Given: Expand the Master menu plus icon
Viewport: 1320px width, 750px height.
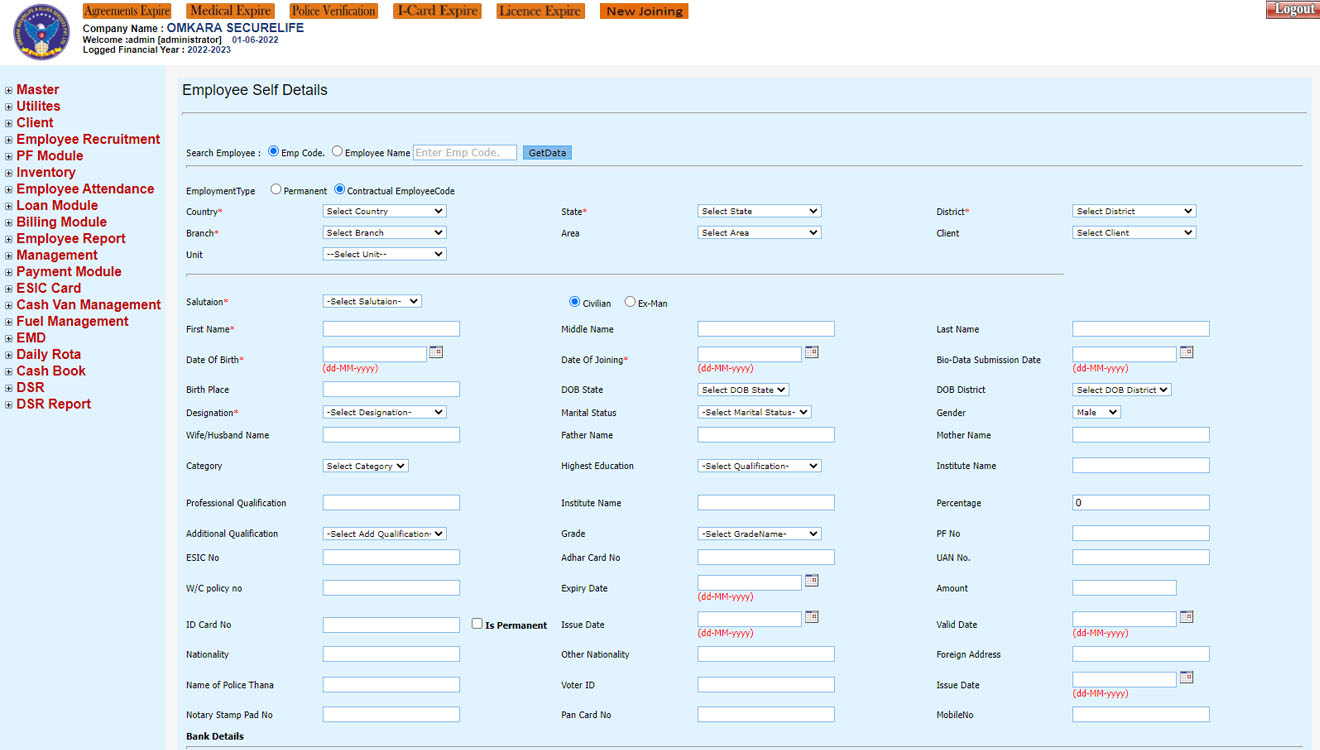Looking at the screenshot, I should (x=9, y=90).
